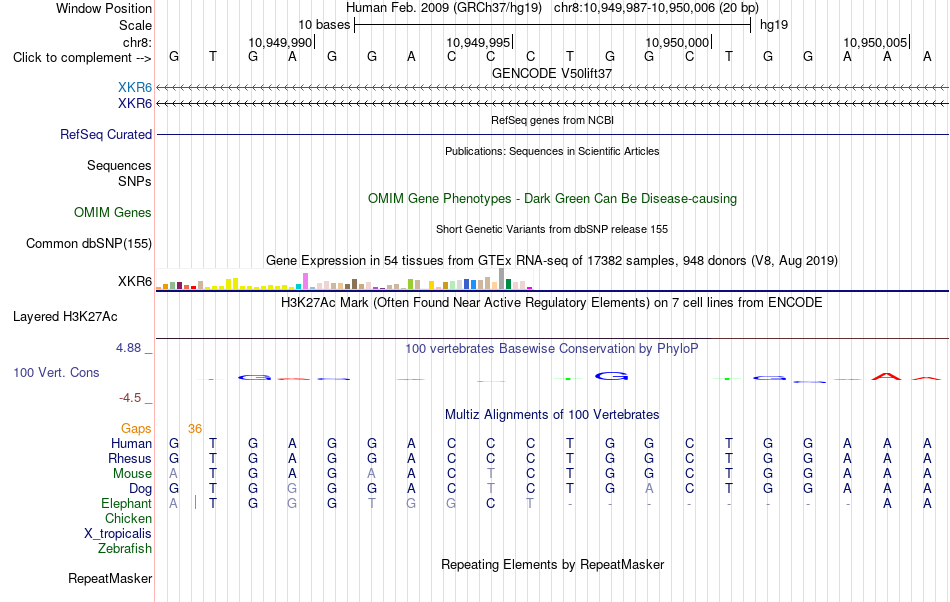Viewport: 950px width, 602px height.
Task: Click the 10,949,990 position marker
Action: point(280,42)
